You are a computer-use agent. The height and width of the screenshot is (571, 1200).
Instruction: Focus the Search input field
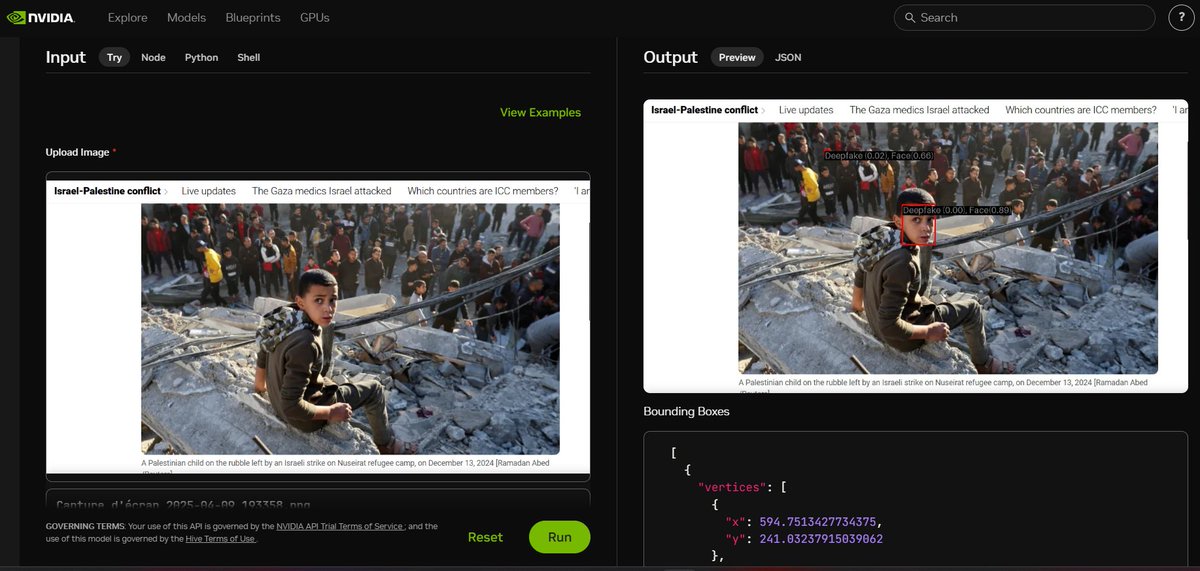point(1025,18)
